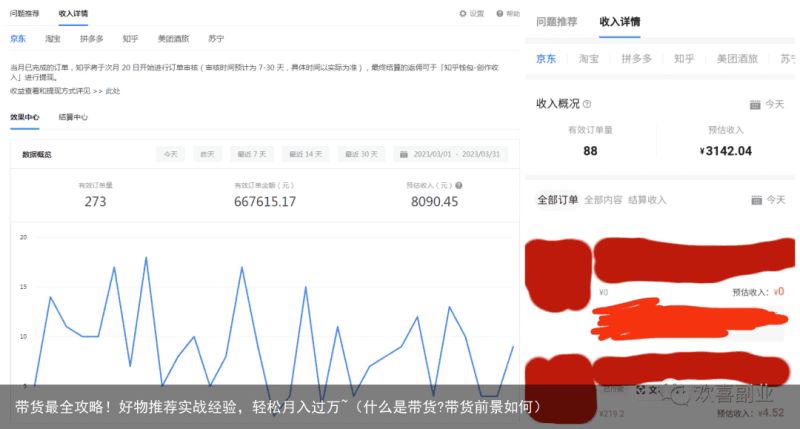Click the order count 88

[590, 151]
